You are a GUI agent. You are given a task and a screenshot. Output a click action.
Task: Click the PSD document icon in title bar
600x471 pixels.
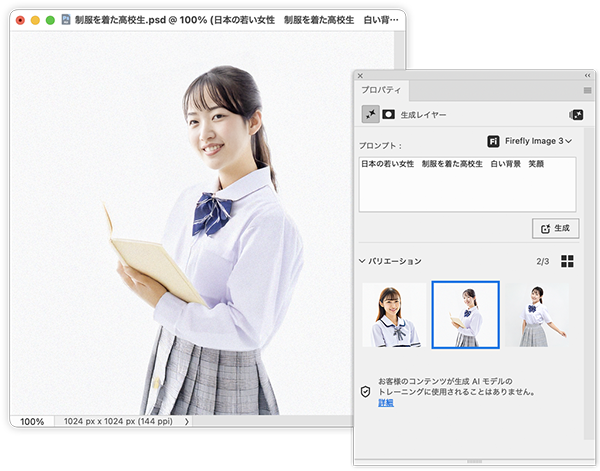[66, 20]
